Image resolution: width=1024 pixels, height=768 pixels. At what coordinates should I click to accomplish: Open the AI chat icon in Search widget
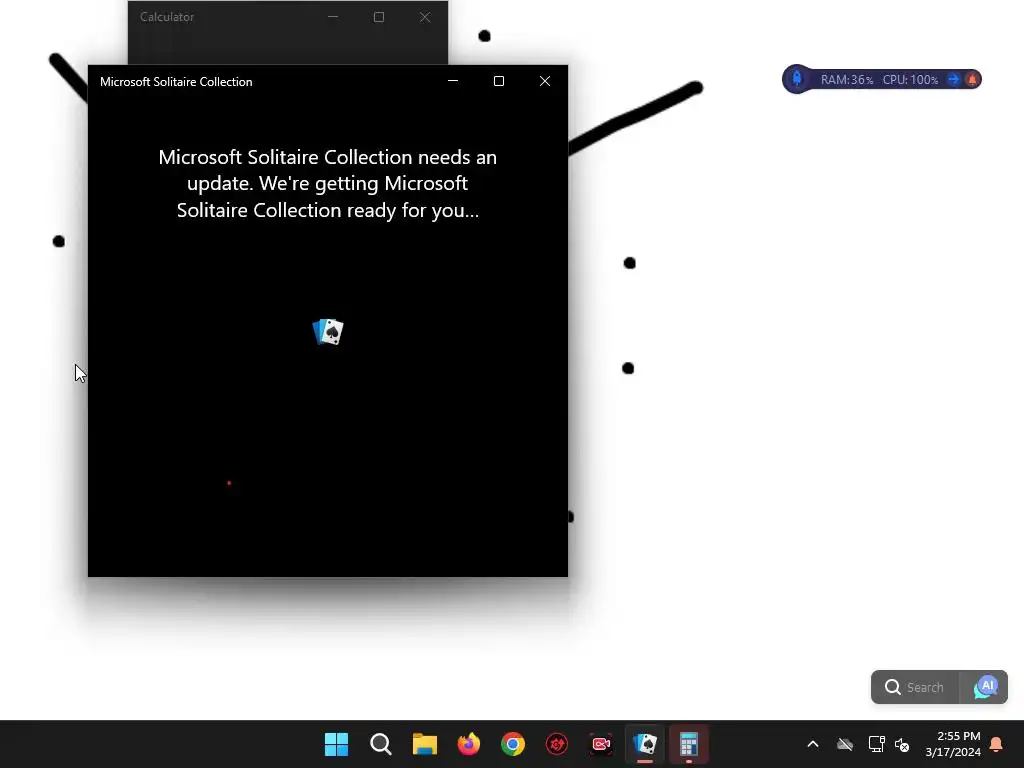click(985, 687)
